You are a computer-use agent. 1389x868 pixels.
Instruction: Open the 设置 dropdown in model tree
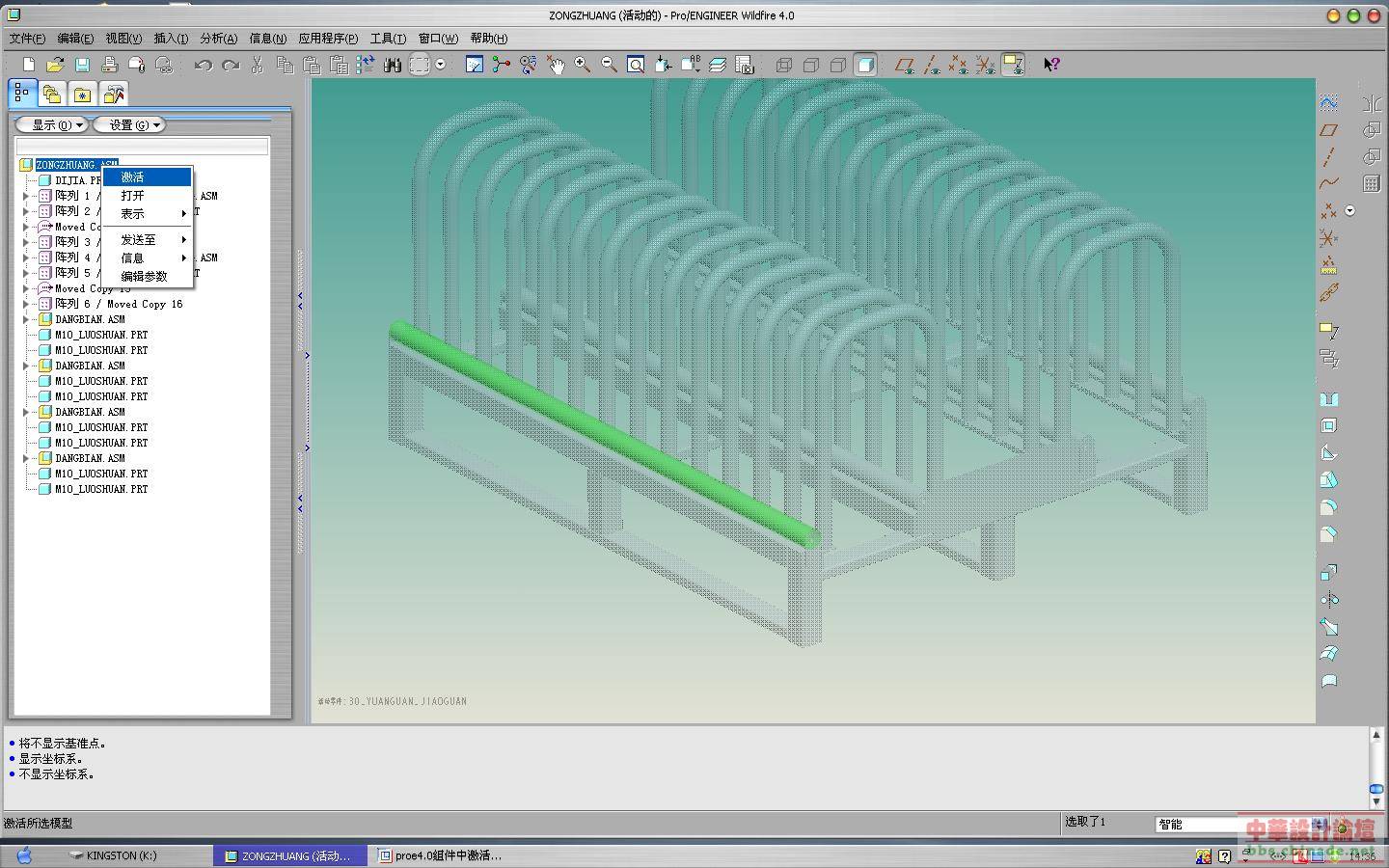[129, 124]
